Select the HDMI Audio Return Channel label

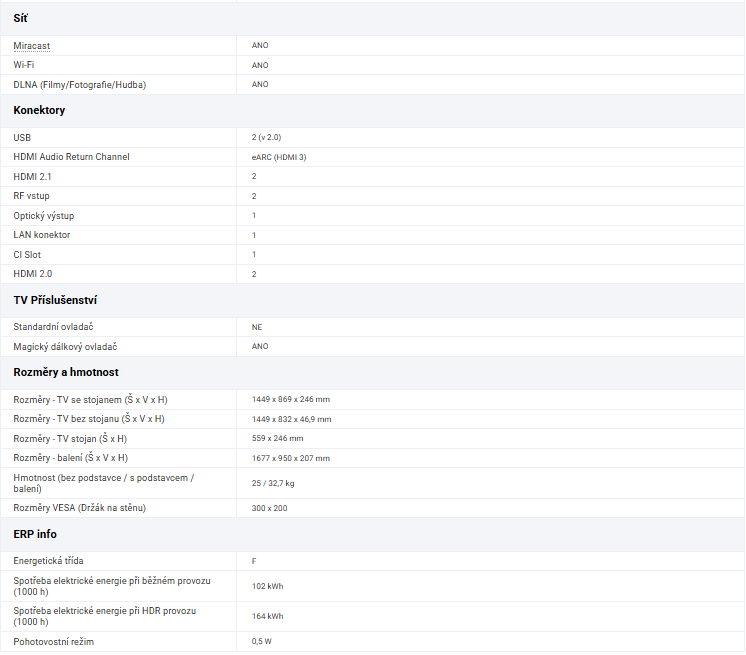coord(71,157)
